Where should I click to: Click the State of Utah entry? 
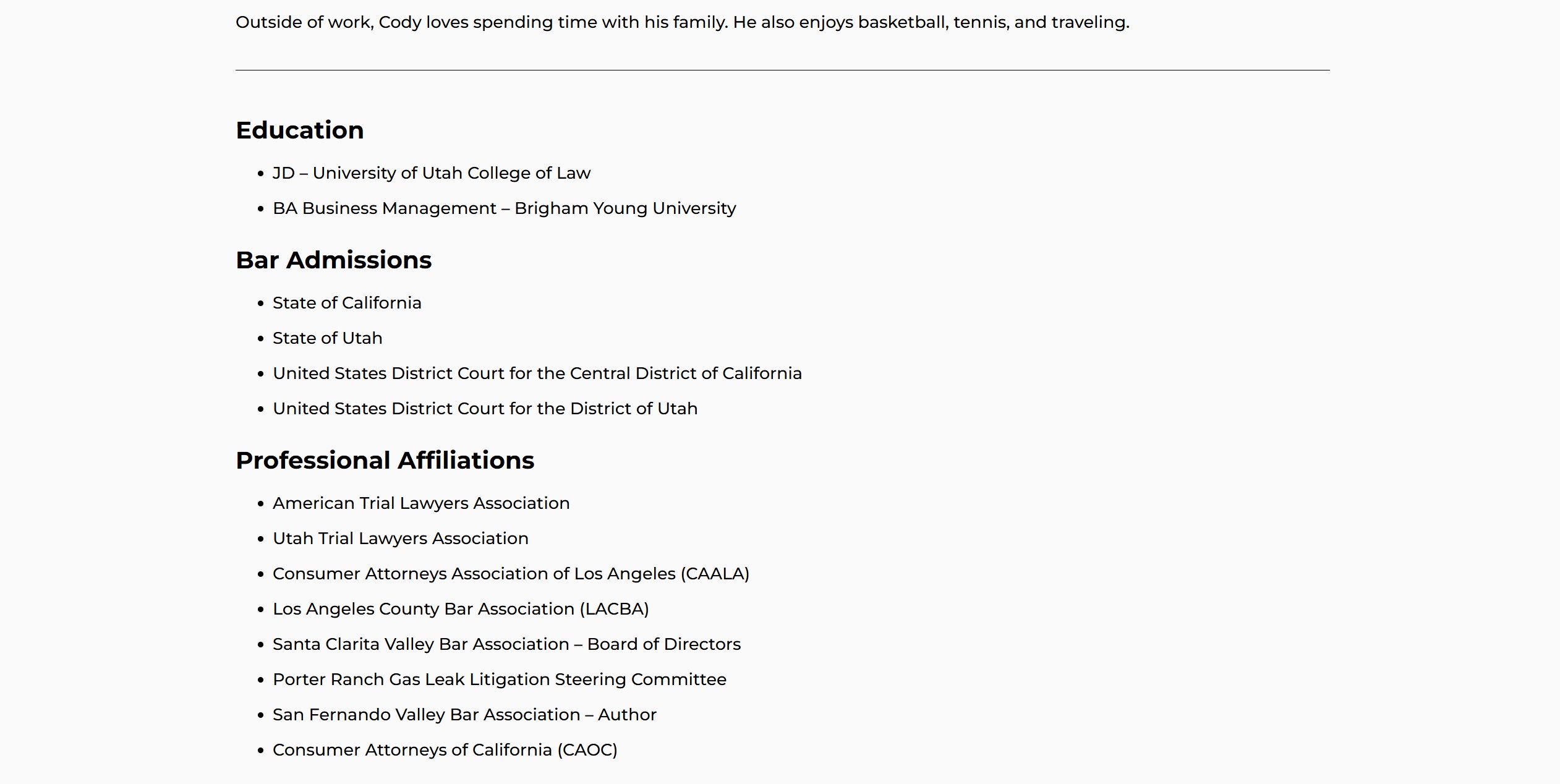point(328,338)
